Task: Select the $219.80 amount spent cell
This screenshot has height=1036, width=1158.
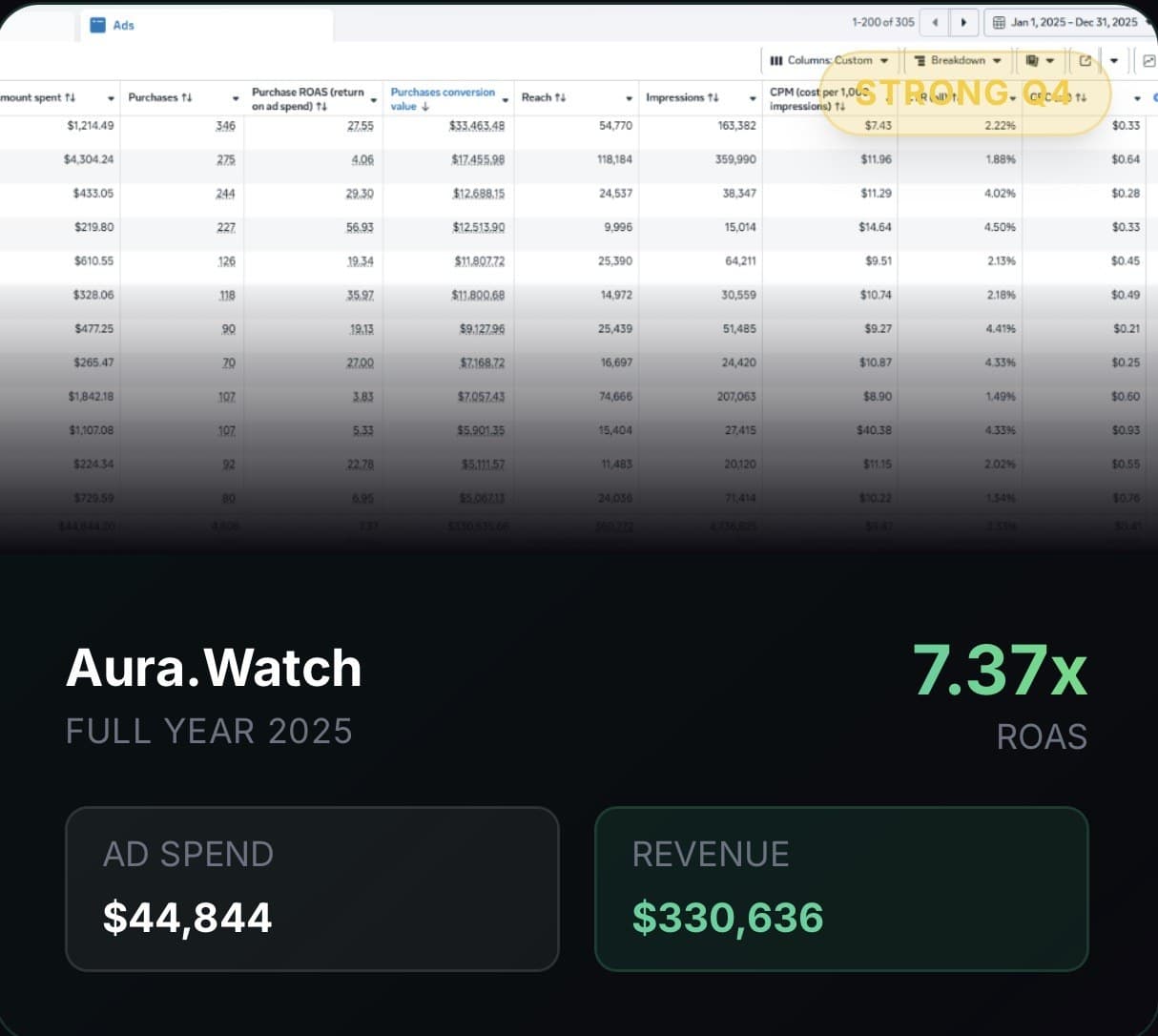Action: 93,227
